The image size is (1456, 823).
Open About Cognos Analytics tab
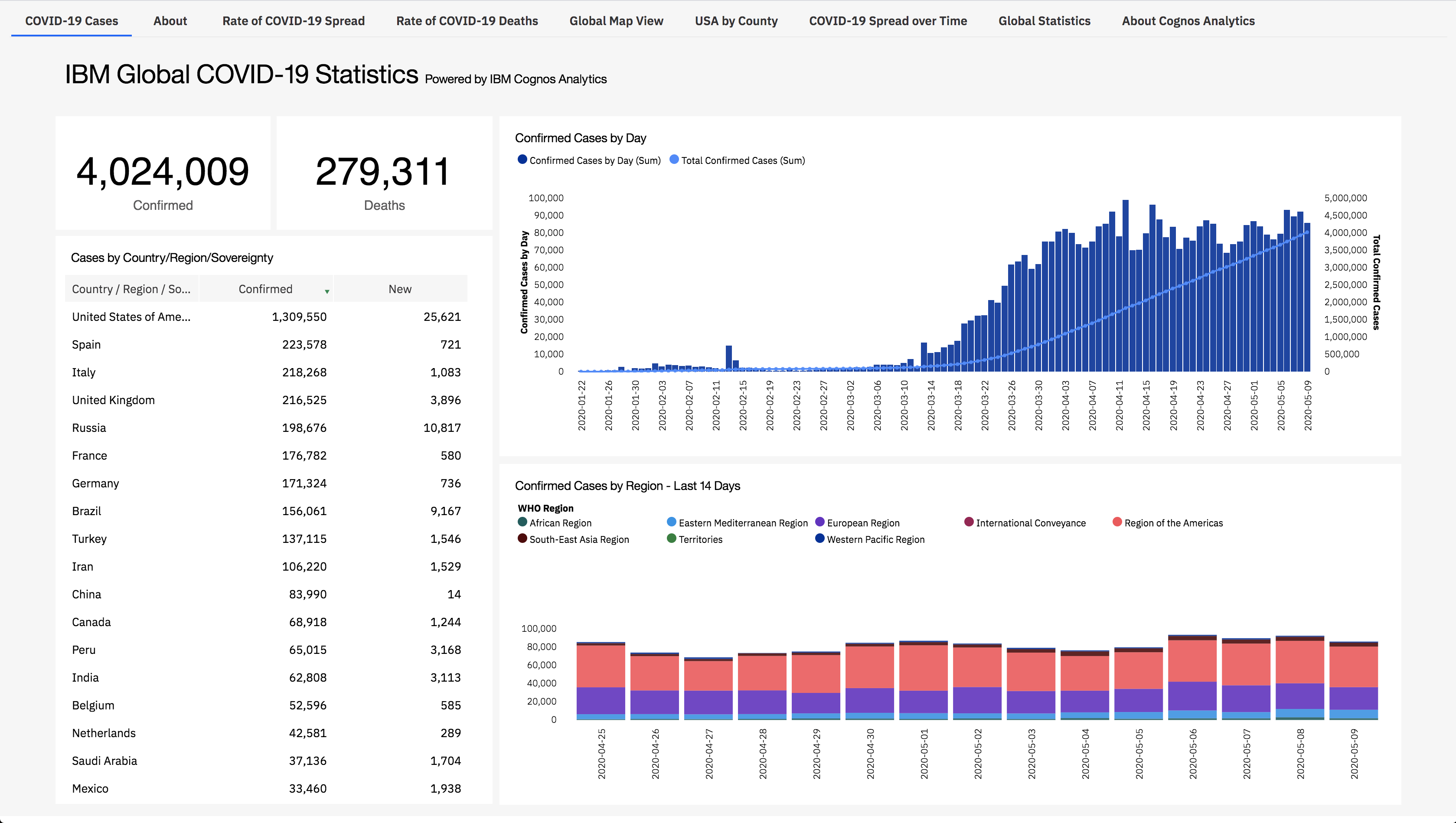pos(1188,21)
